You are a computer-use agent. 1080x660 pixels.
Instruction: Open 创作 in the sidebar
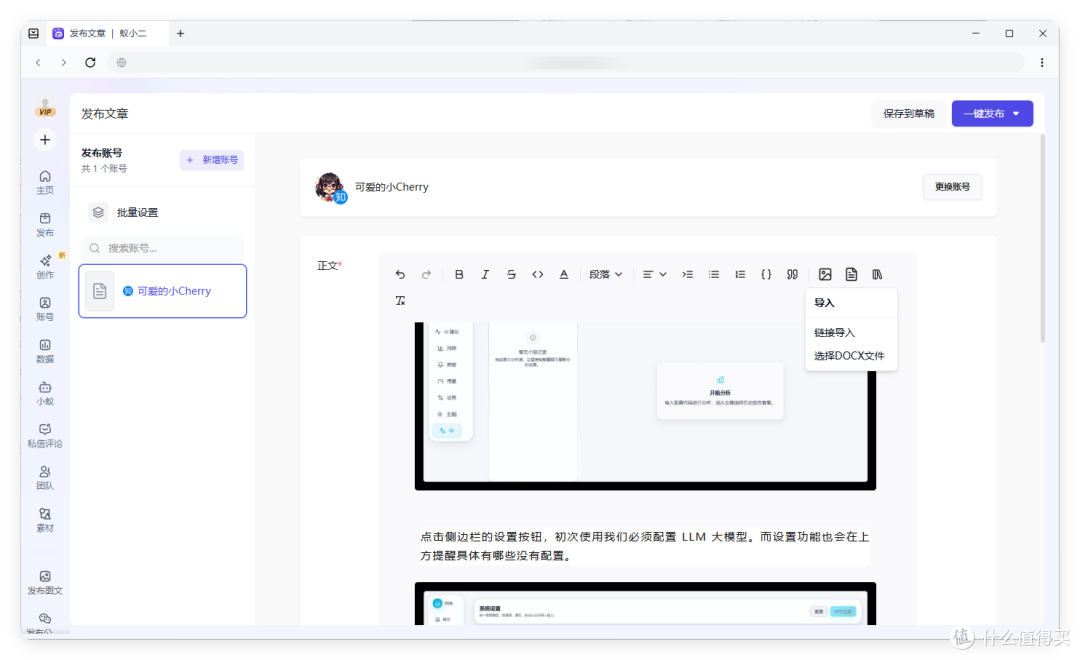[x=45, y=267]
